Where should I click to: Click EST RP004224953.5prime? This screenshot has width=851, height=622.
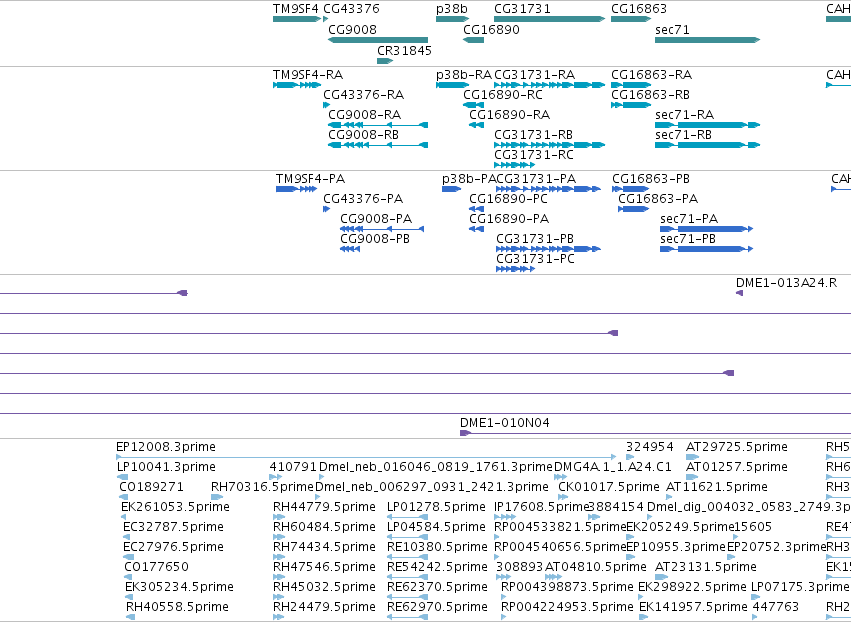tap(567, 607)
